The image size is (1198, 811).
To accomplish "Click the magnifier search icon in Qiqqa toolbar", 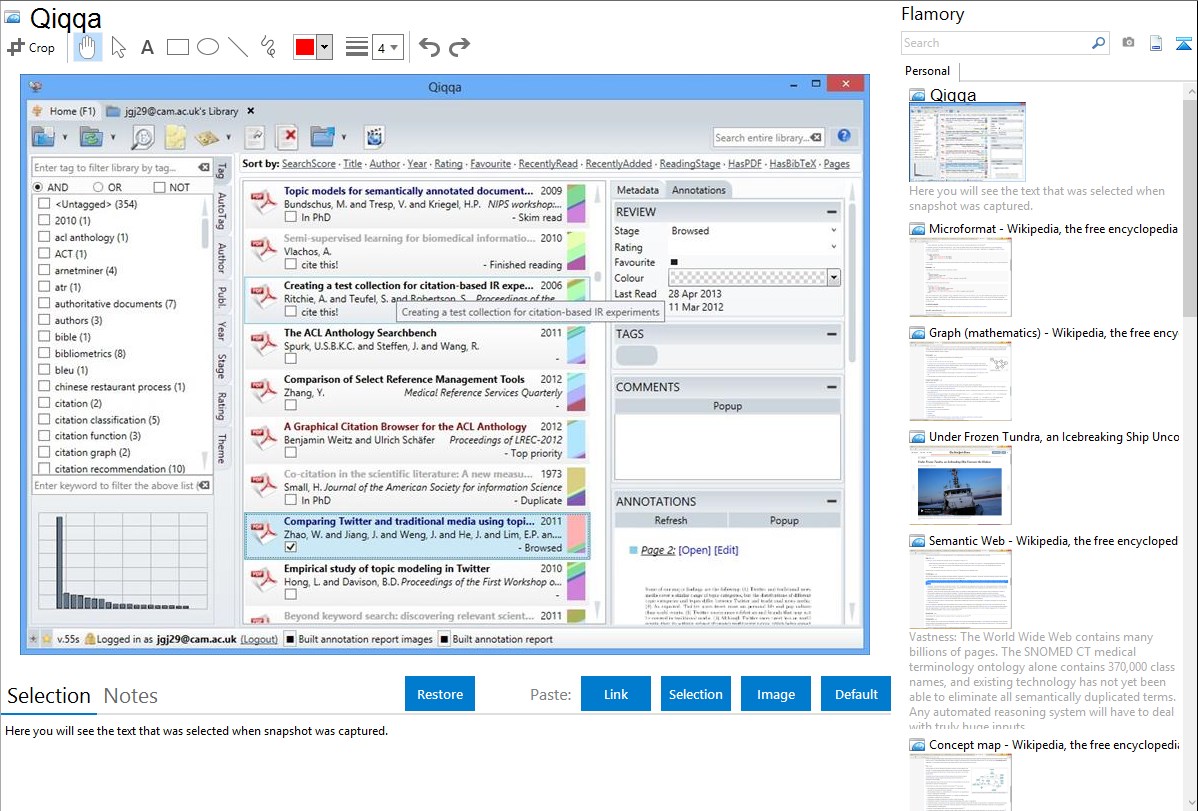I will coord(142,138).
